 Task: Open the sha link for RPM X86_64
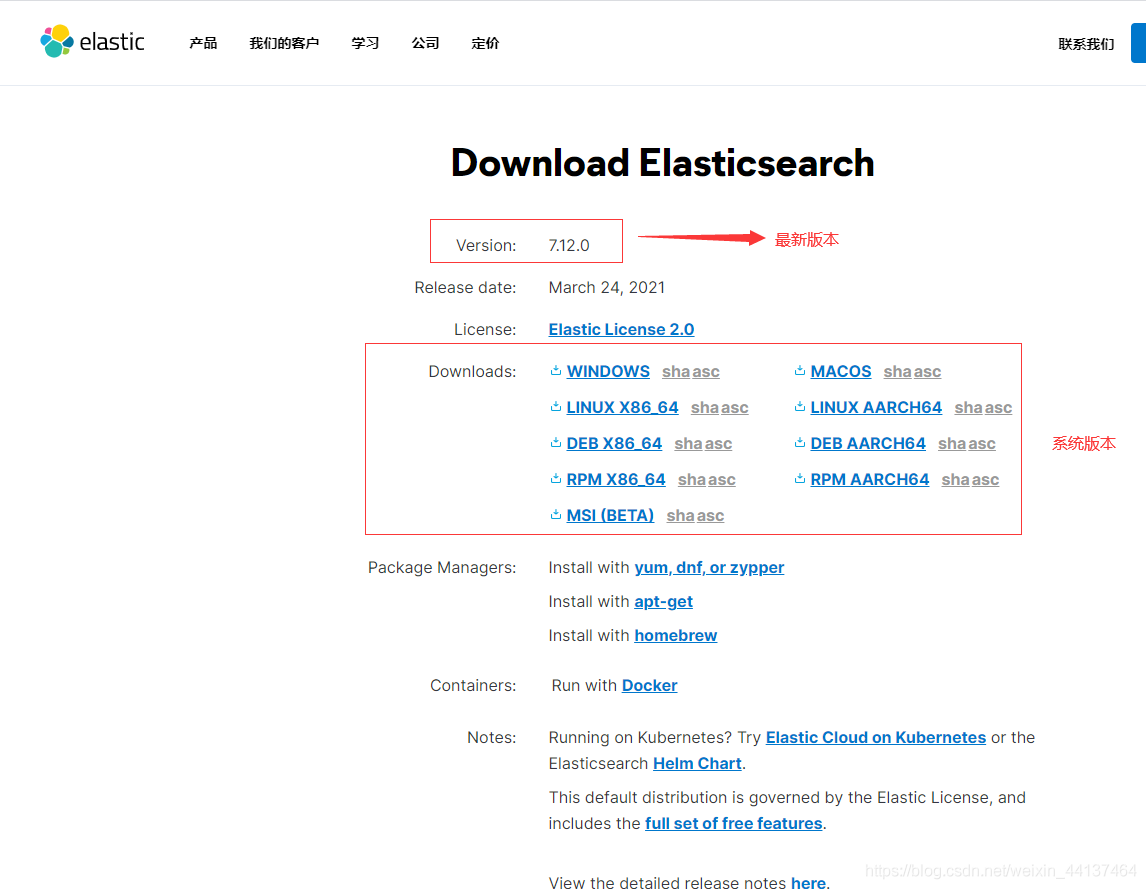click(x=692, y=479)
